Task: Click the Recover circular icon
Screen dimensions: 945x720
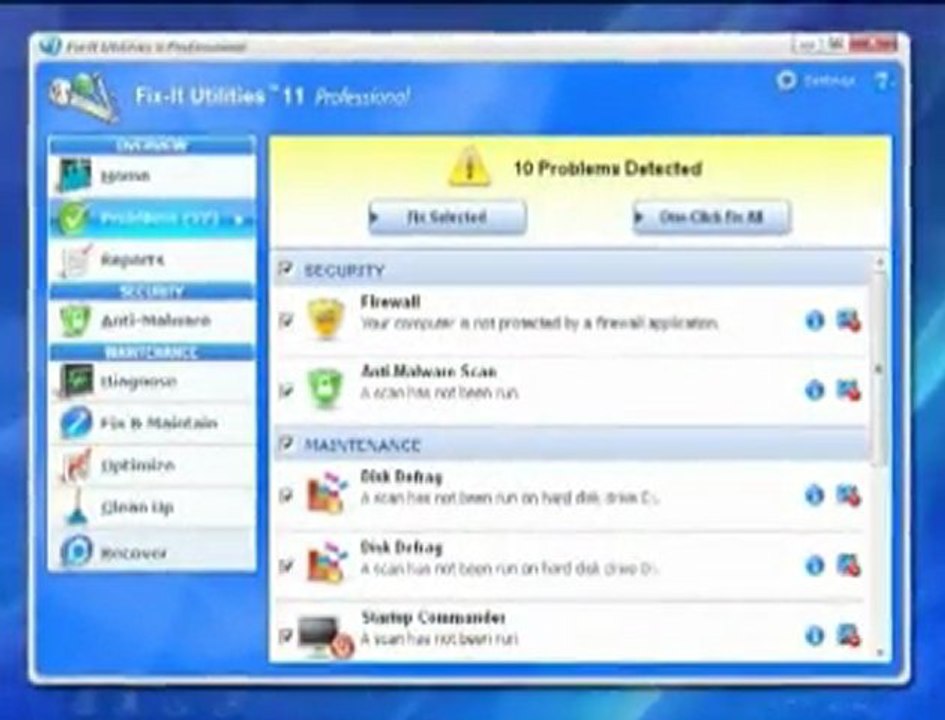Action: point(76,551)
